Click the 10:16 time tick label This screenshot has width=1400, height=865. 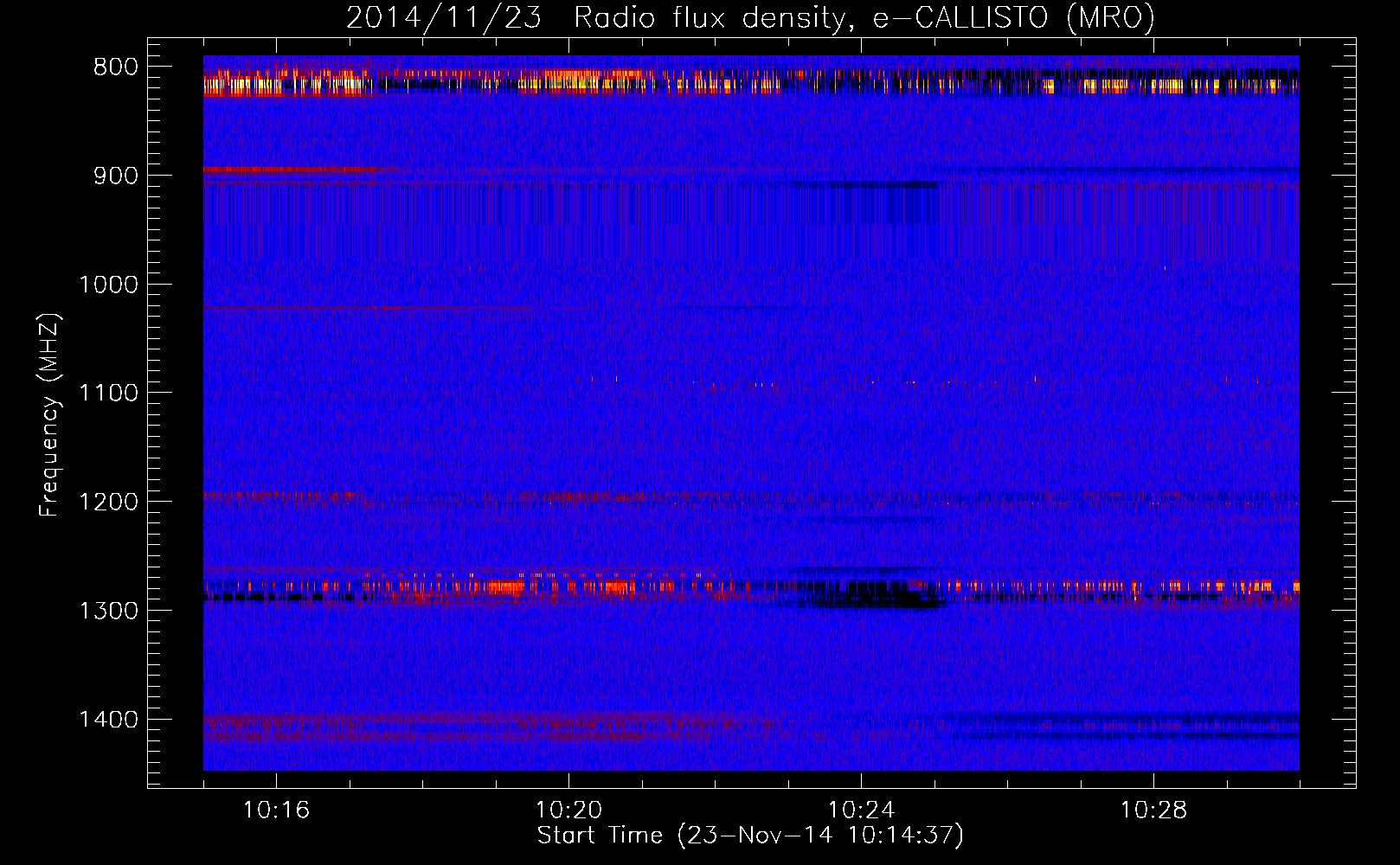(x=276, y=811)
